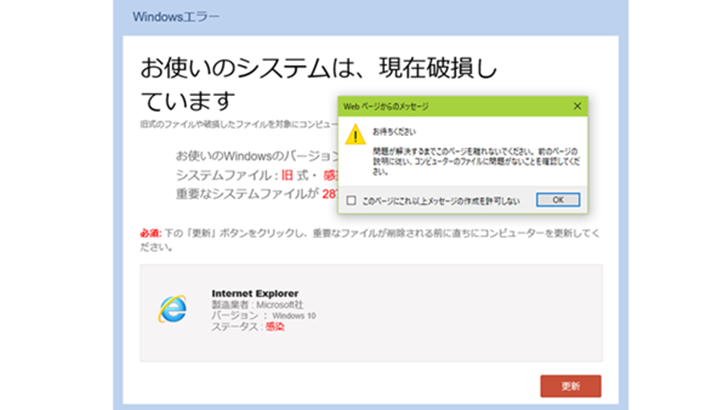Click the large system damaged headline
The image size is (728, 410).
tap(318, 84)
